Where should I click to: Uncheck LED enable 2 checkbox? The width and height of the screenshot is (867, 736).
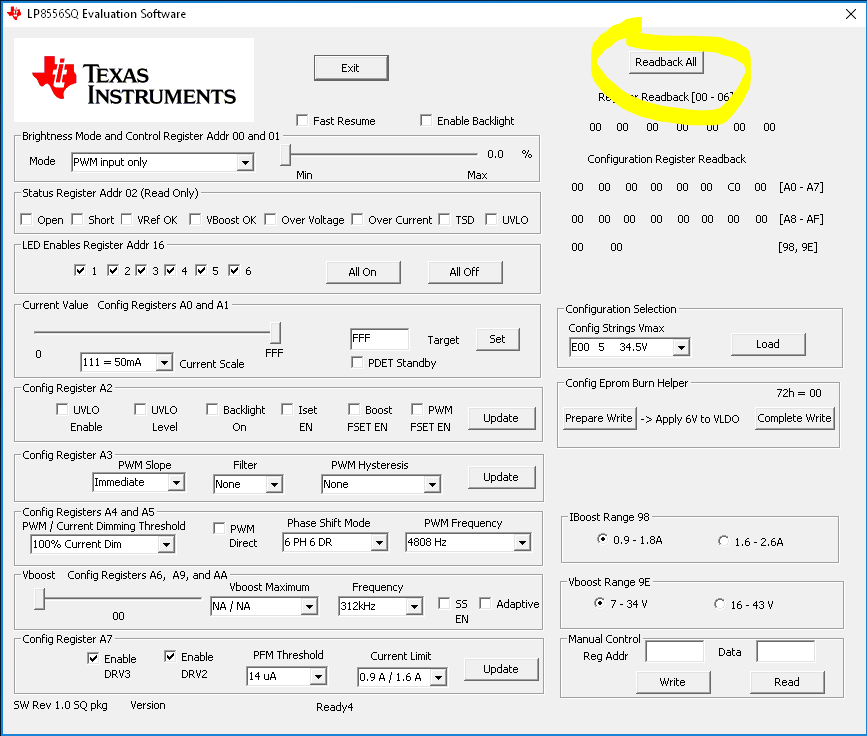[x=113, y=270]
